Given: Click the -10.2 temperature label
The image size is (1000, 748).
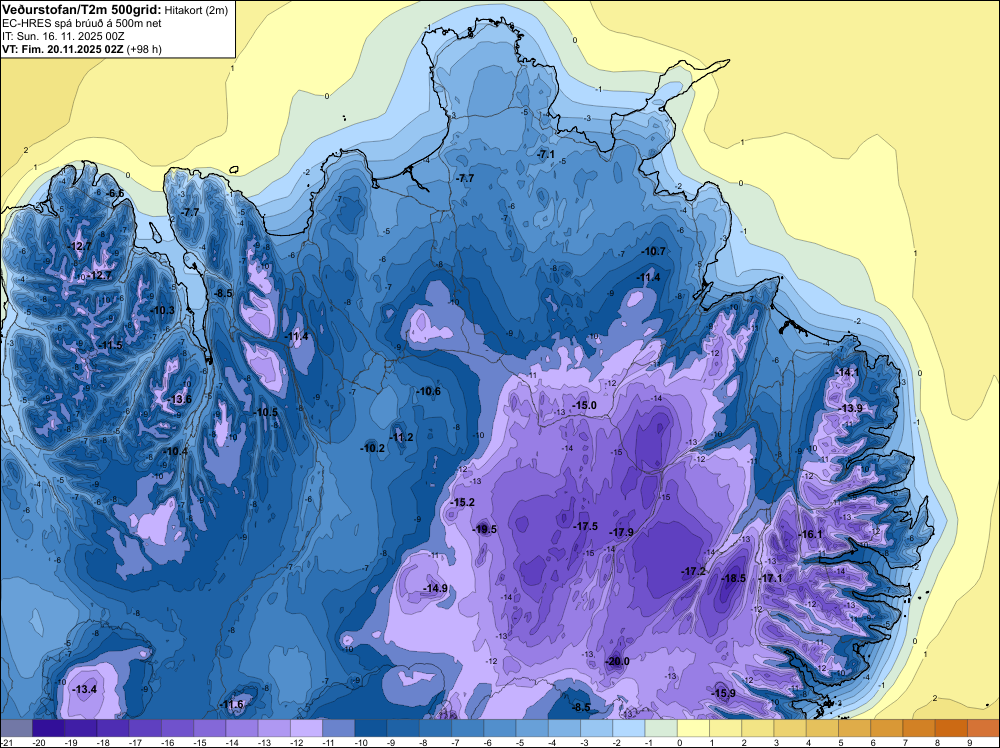Looking at the screenshot, I should tap(373, 448).
